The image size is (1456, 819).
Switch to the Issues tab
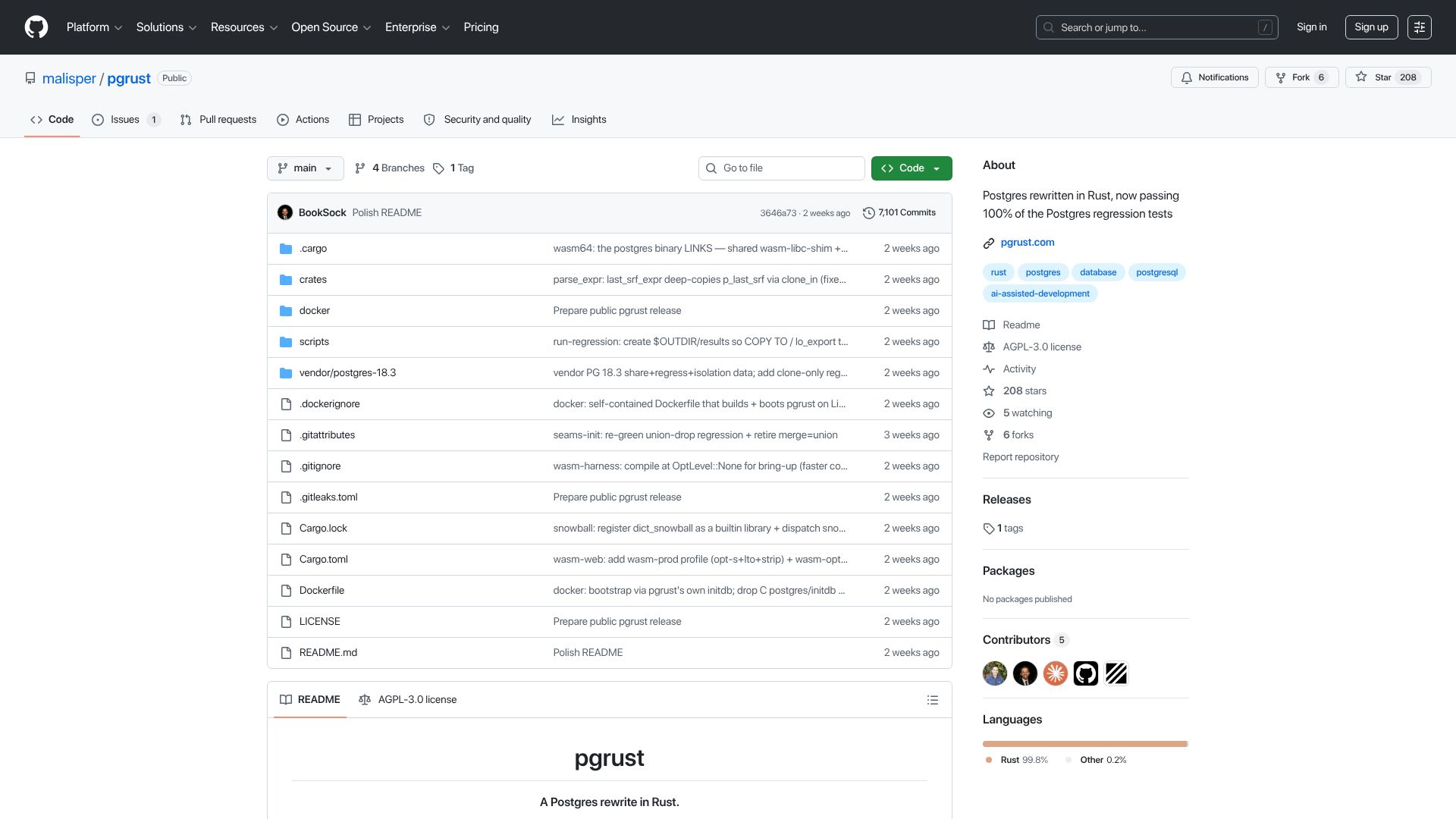126,120
